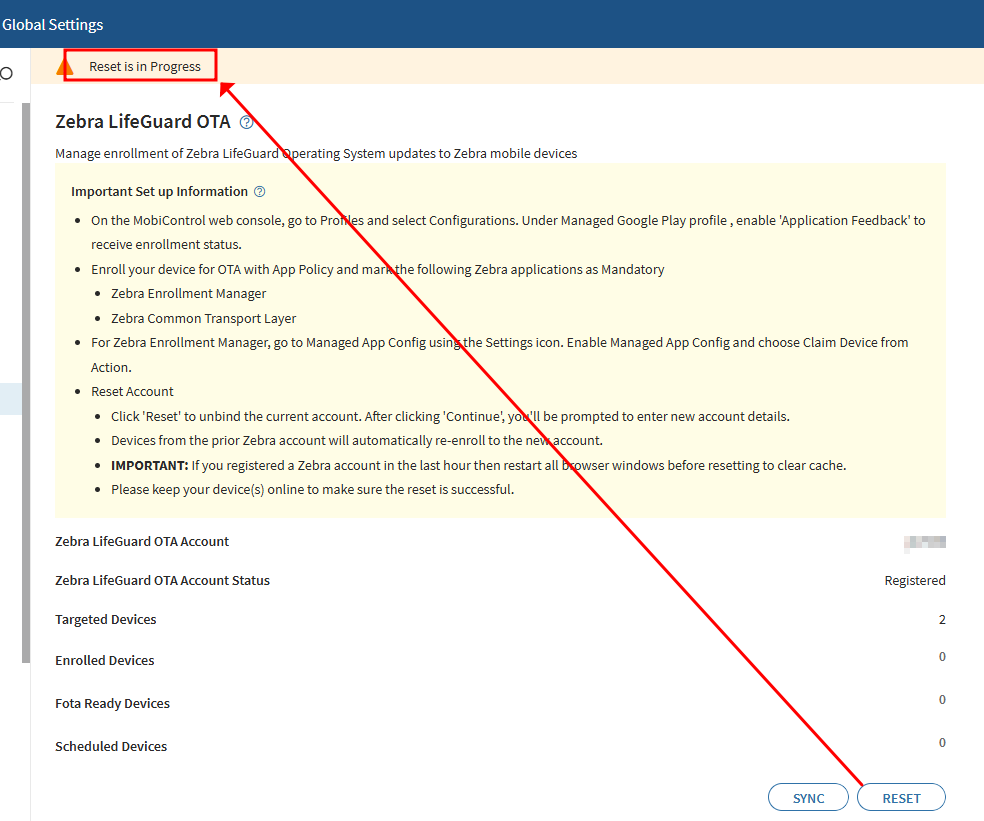Click the blurred OTA account value
The height and width of the screenshot is (821, 984).
point(925,542)
